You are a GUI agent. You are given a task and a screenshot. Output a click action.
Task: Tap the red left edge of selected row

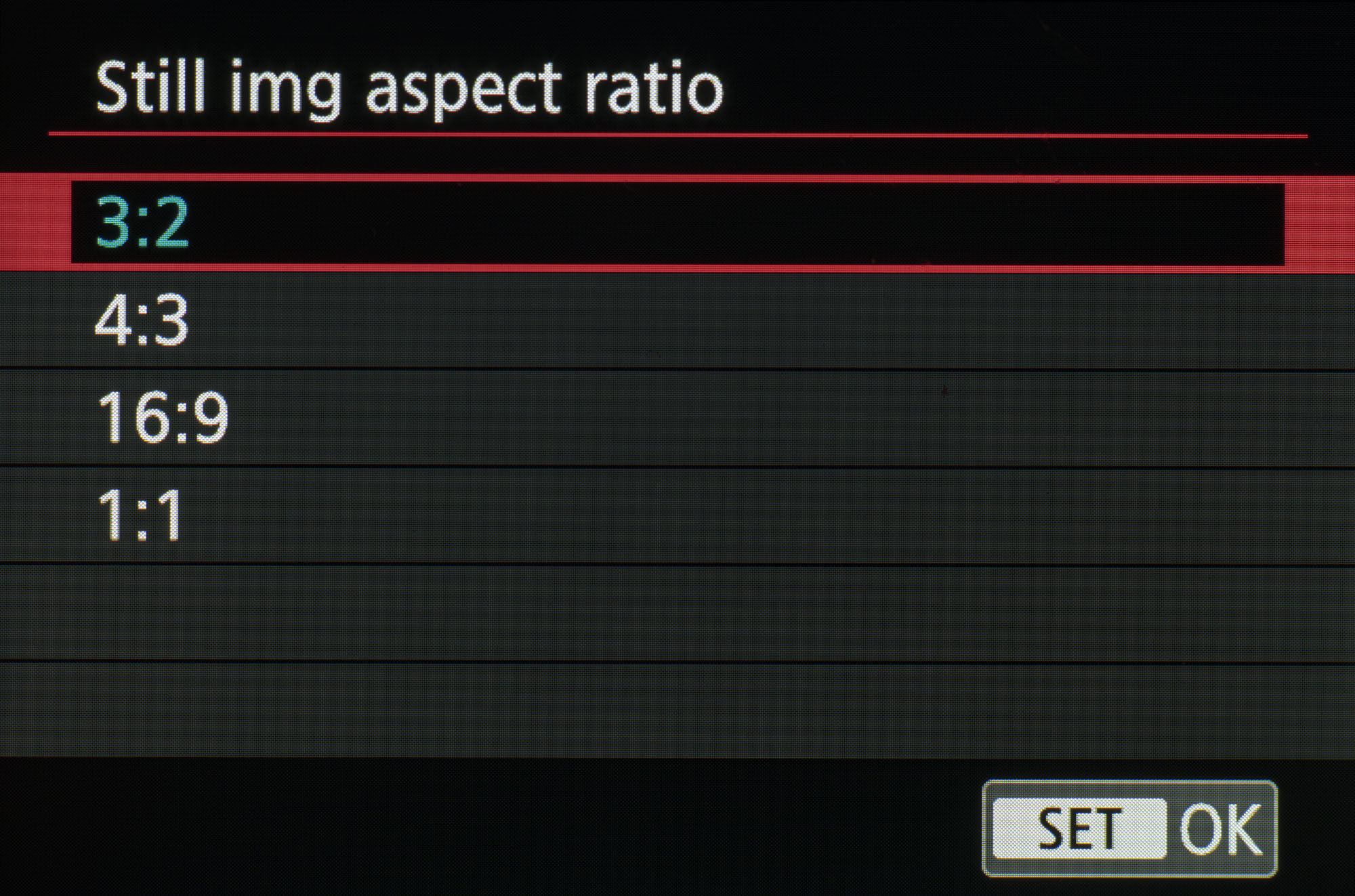pyautogui.click(x=34, y=223)
